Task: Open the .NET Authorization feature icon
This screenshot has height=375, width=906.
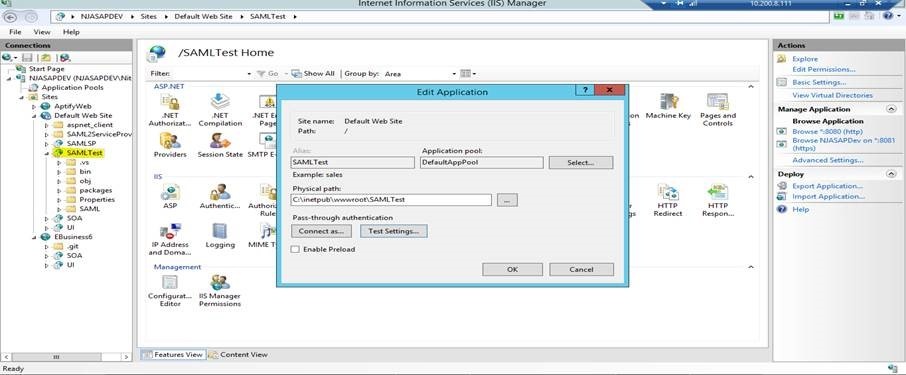Action: [169, 110]
